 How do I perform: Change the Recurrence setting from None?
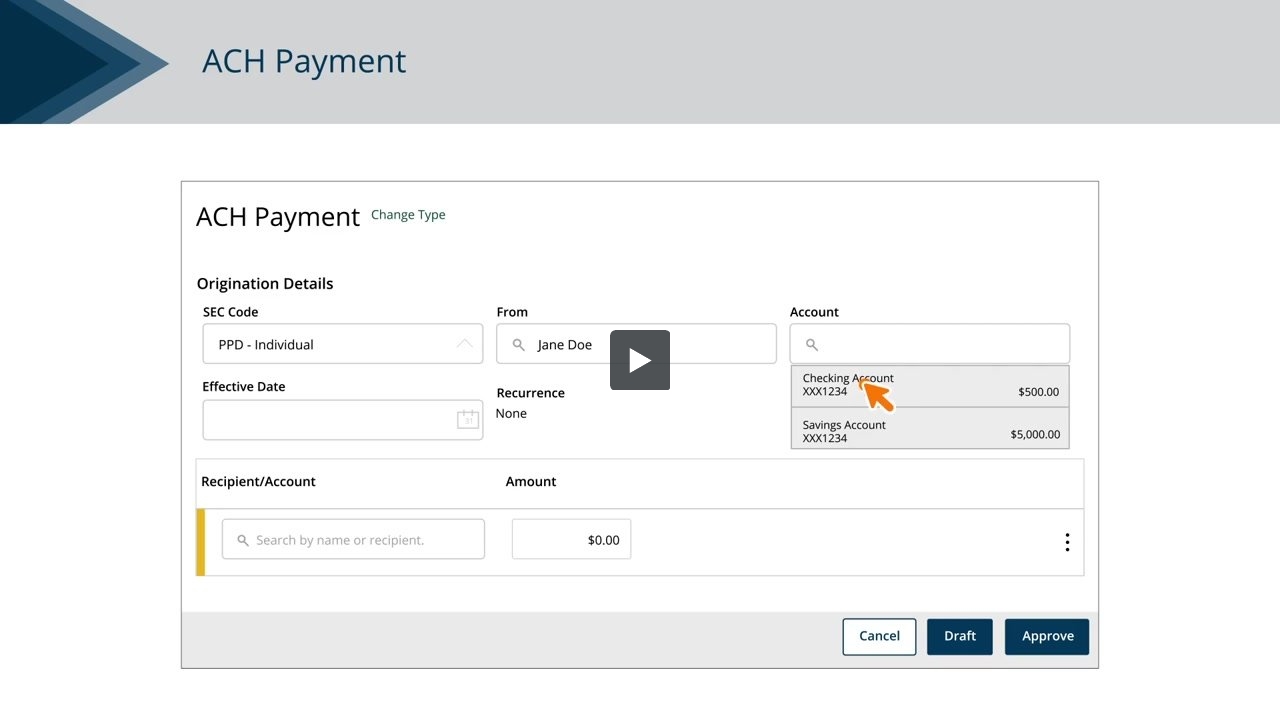click(x=511, y=413)
